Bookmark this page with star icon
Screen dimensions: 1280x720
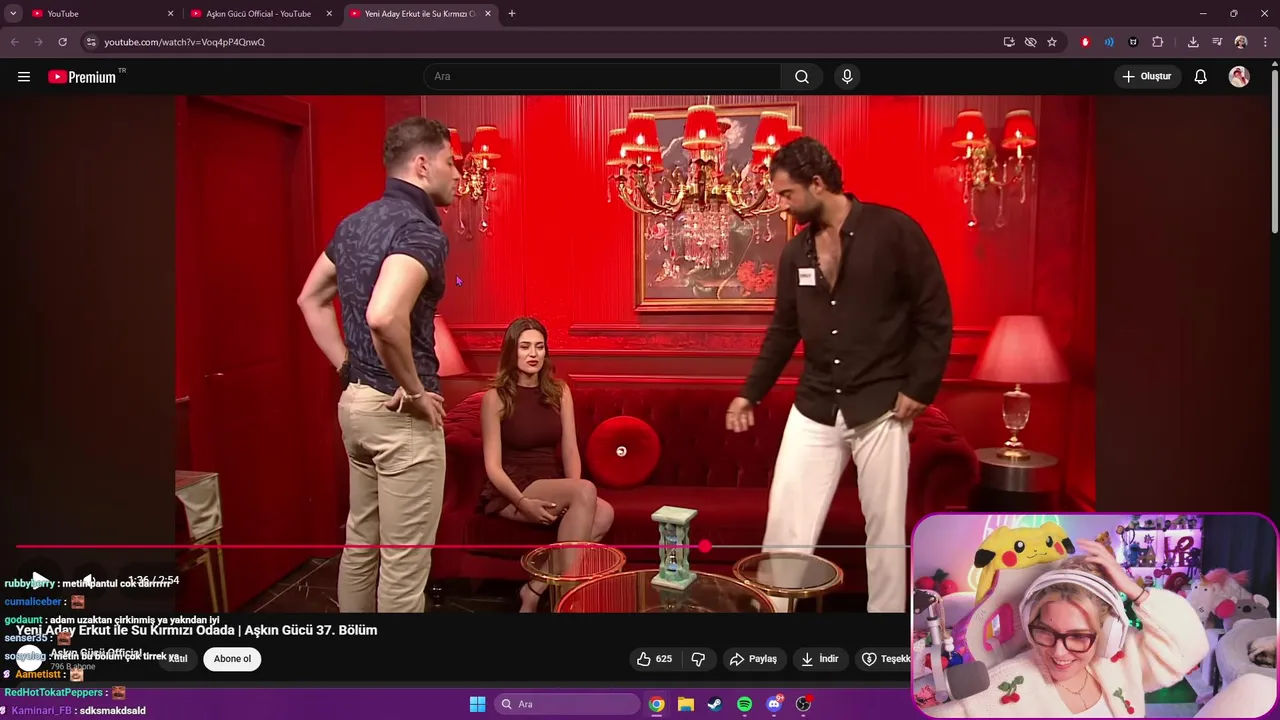[1052, 42]
